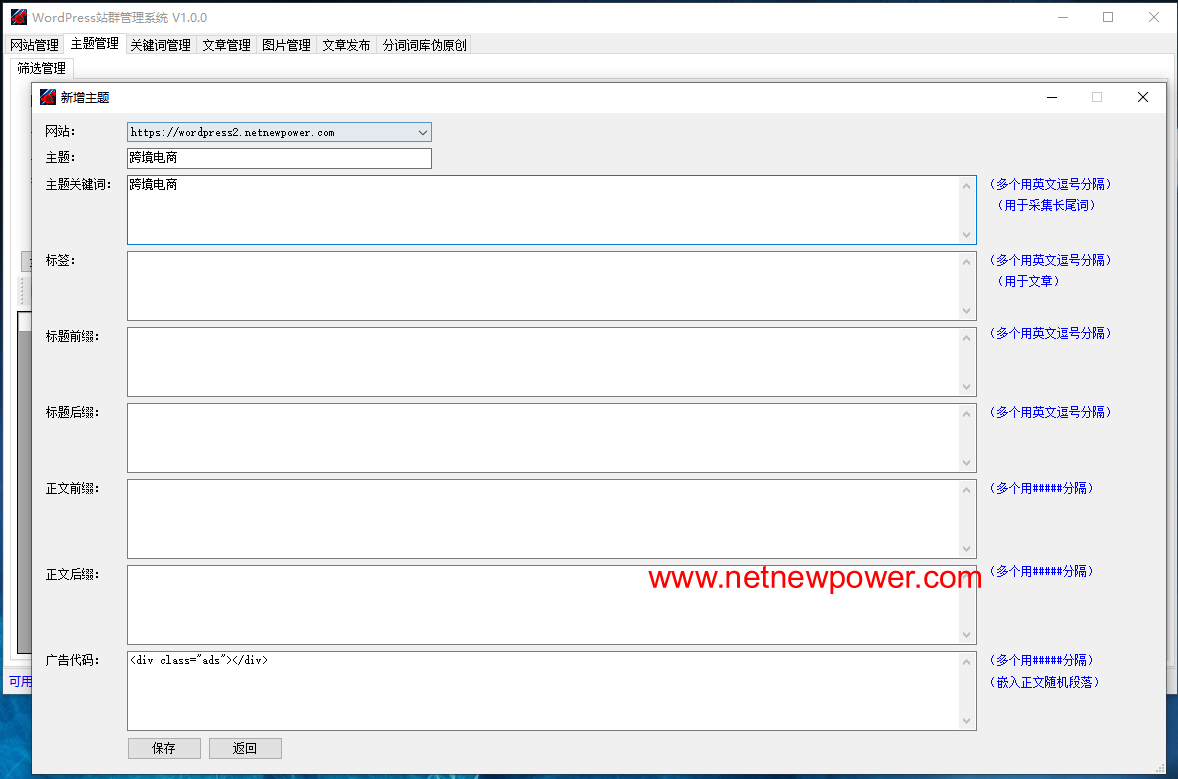Click the 广告代码 text area

[x=551, y=691]
